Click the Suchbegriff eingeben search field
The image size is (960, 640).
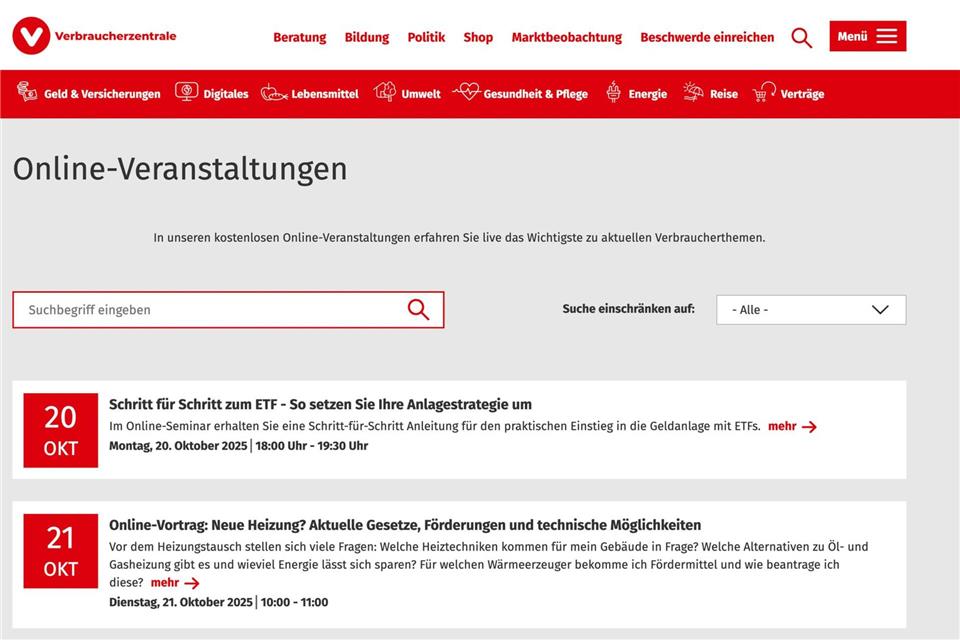210,310
